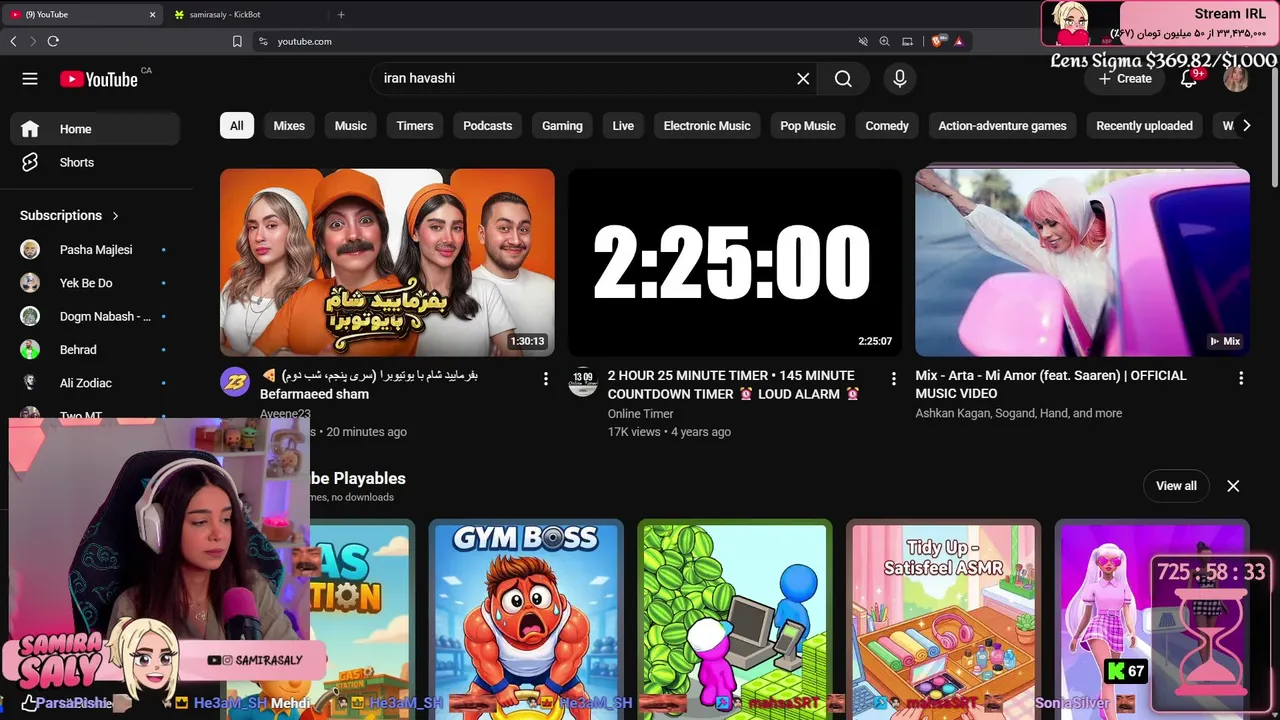This screenshot has height=720, width=1280.
Task: Dismiss the Playables shelf with X
Action: (x=1233, y=486)
